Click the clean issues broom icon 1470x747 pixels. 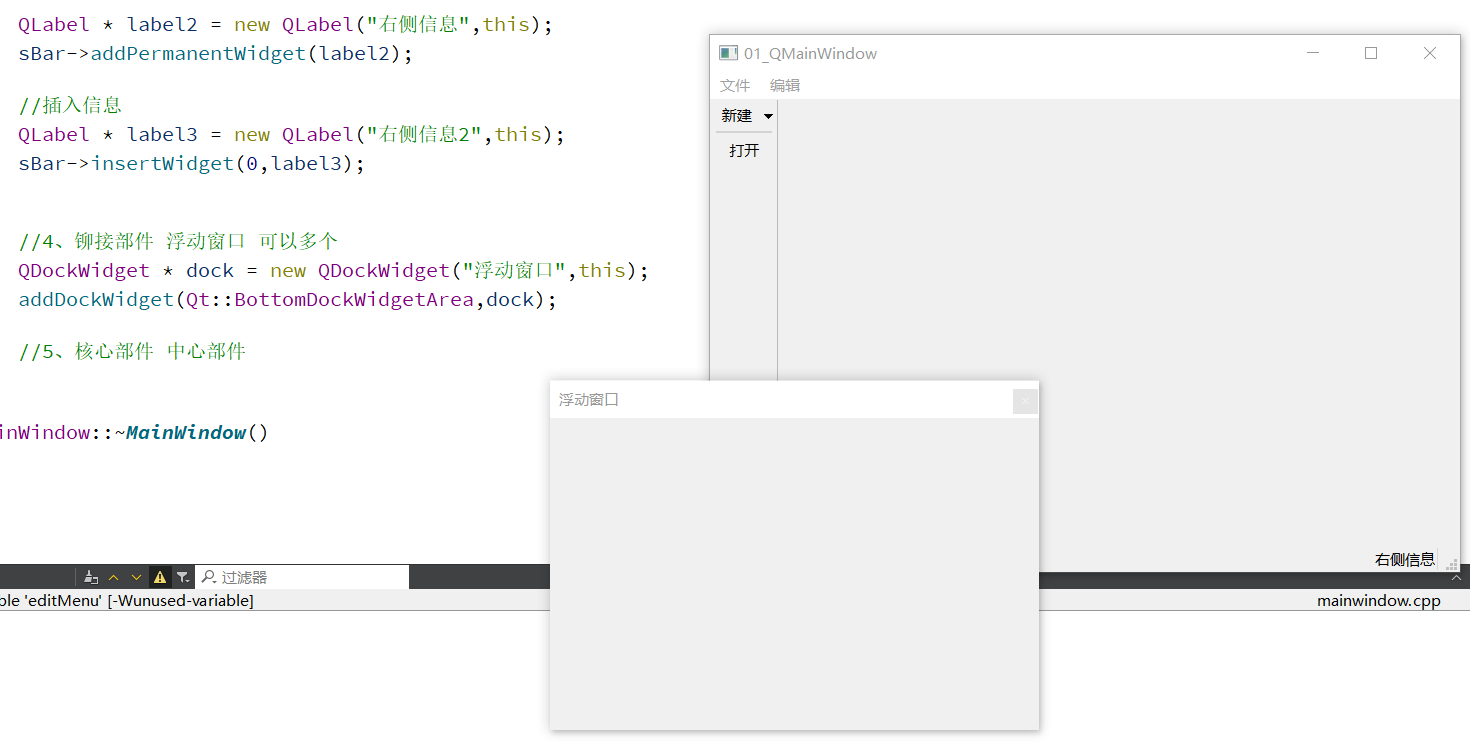[90, 576]
